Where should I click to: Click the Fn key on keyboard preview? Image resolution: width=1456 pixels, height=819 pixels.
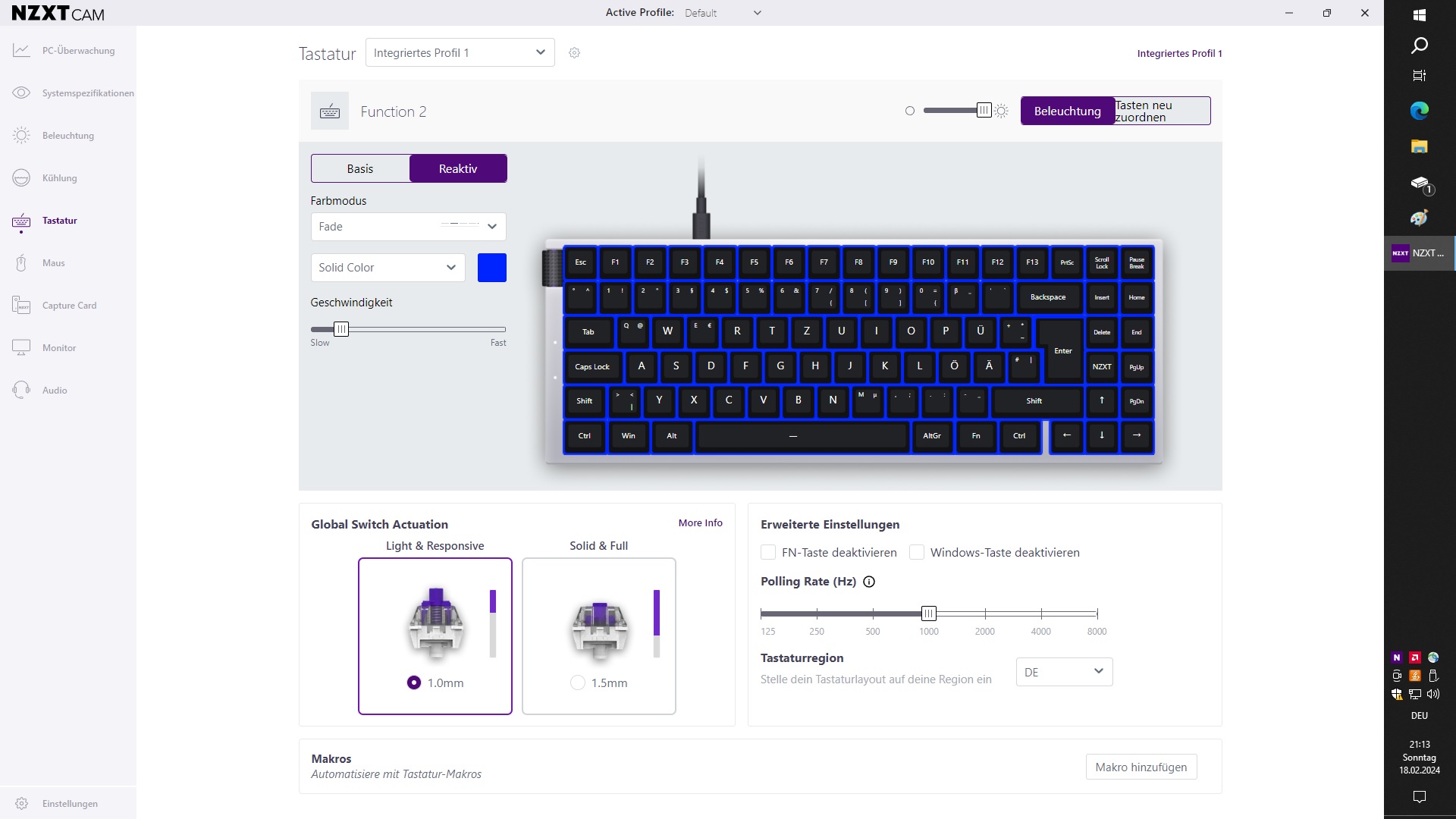976,436
